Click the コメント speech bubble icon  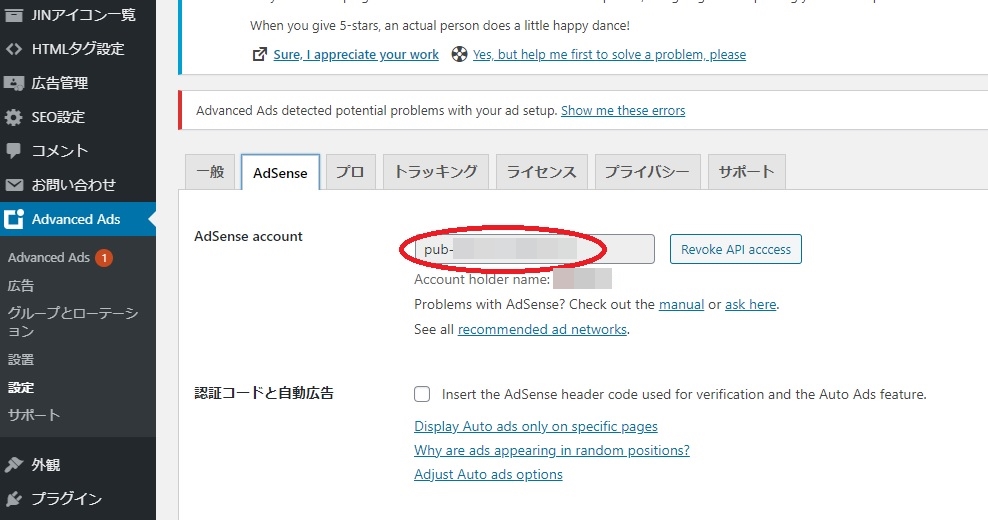(x=14, y=151)
